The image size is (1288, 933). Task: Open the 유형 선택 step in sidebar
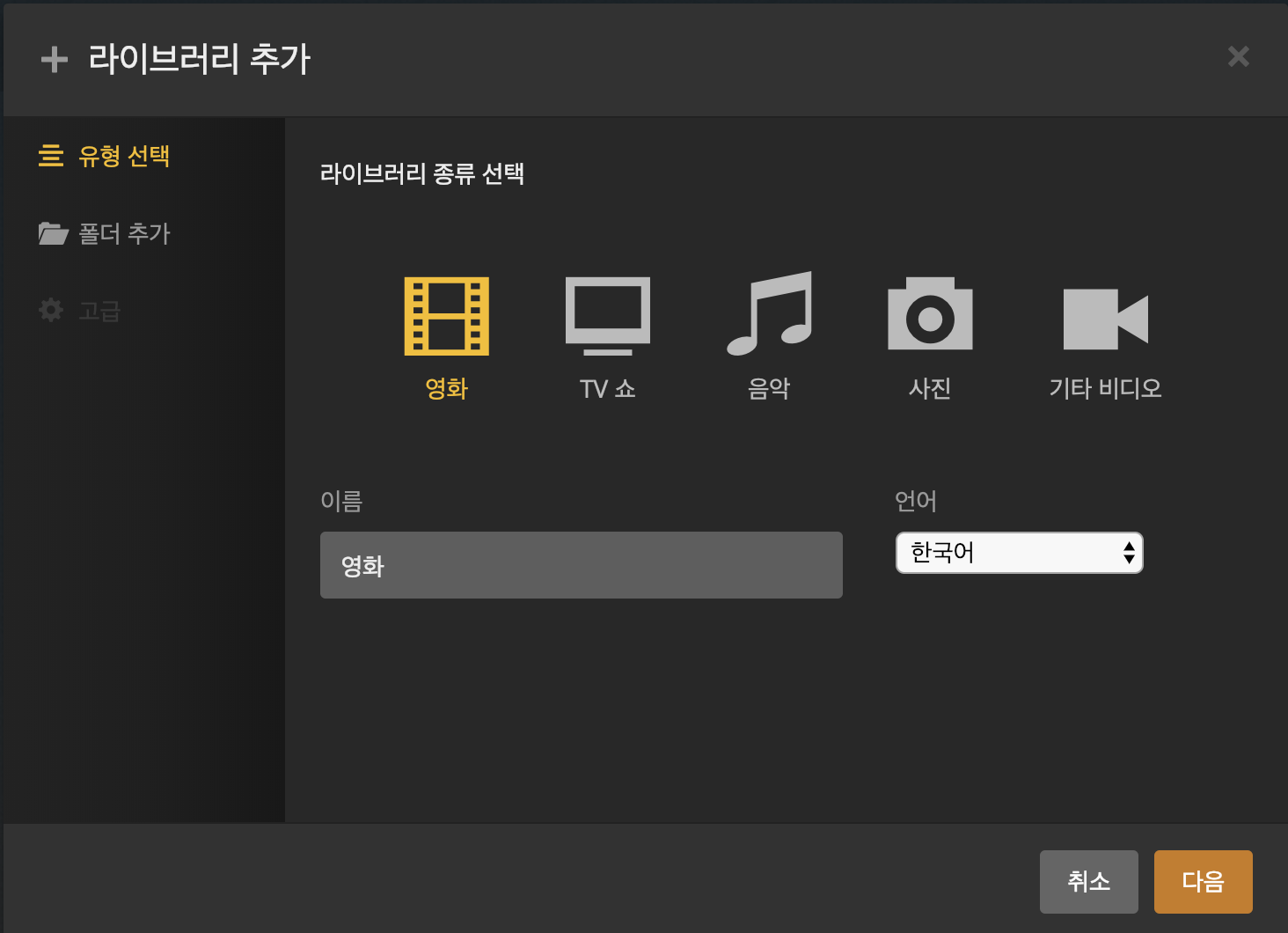105,156
